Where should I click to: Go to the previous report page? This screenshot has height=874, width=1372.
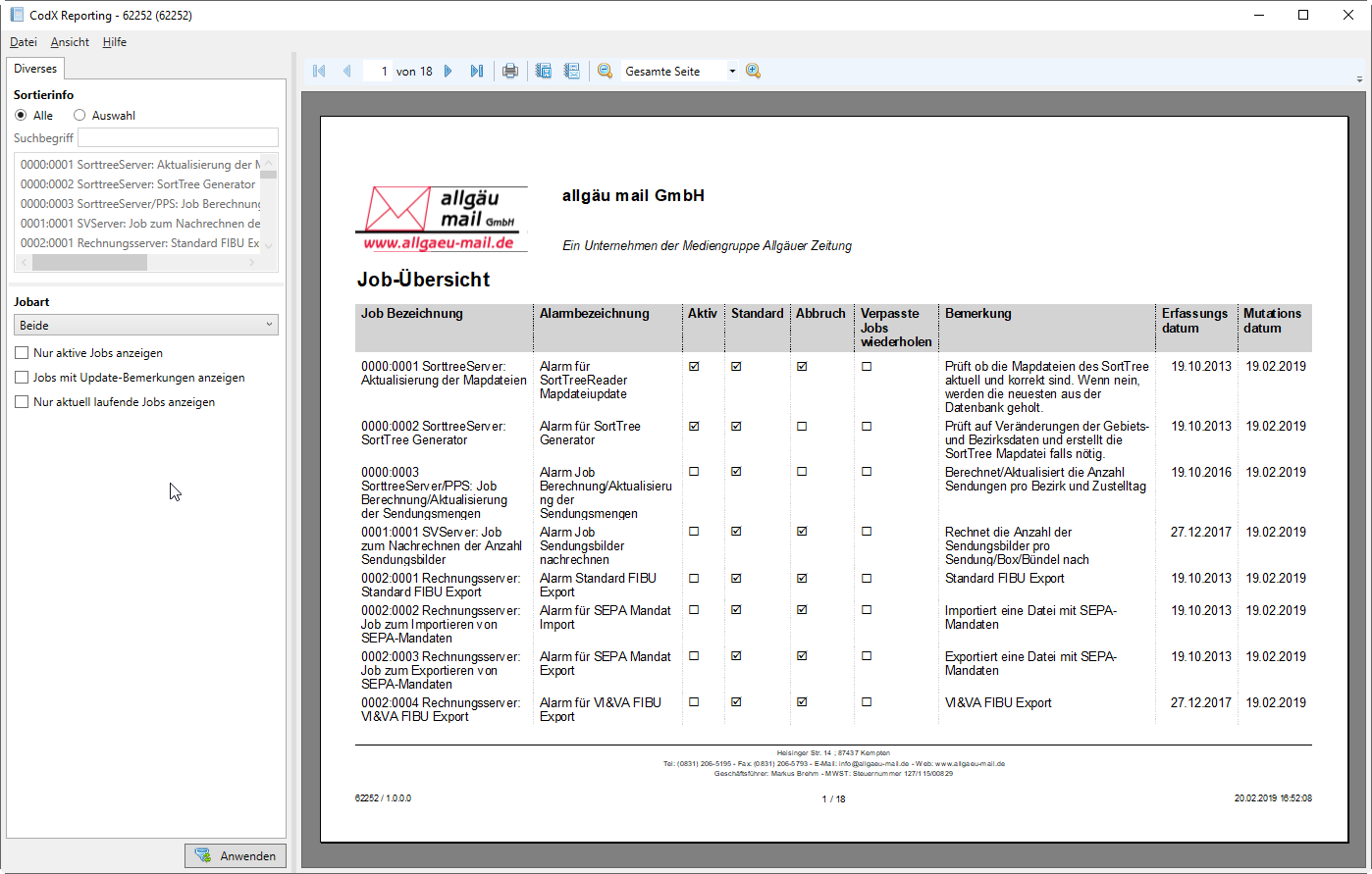coord(346,71)
